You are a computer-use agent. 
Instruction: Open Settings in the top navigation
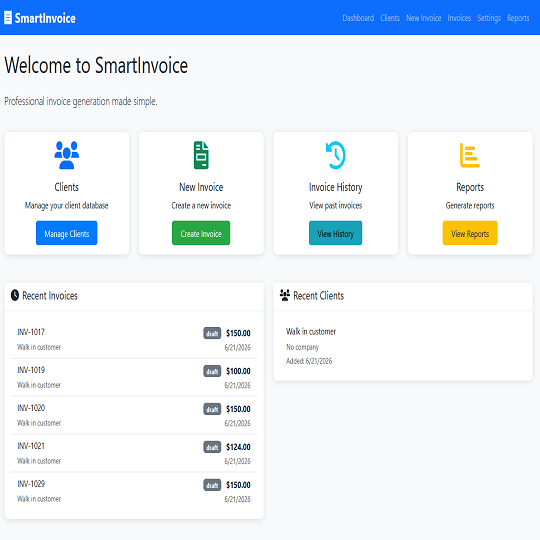click(489, 18)
